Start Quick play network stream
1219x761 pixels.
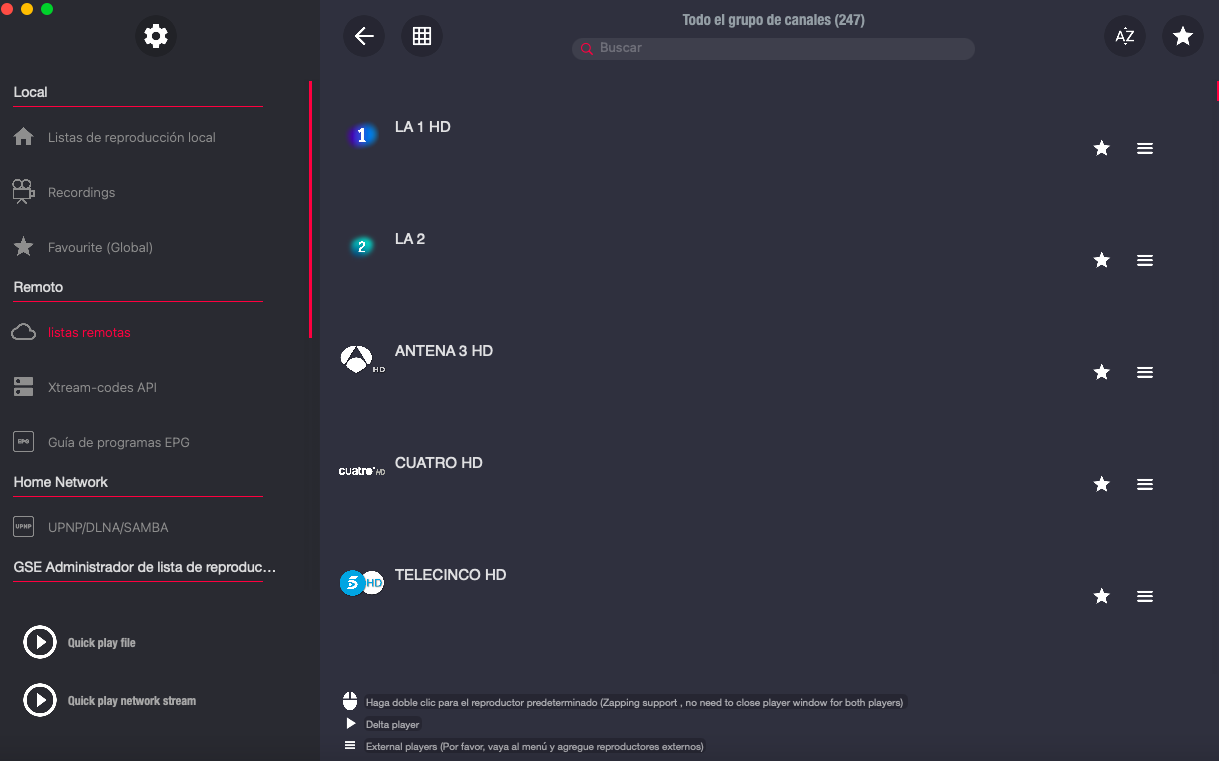40,700
